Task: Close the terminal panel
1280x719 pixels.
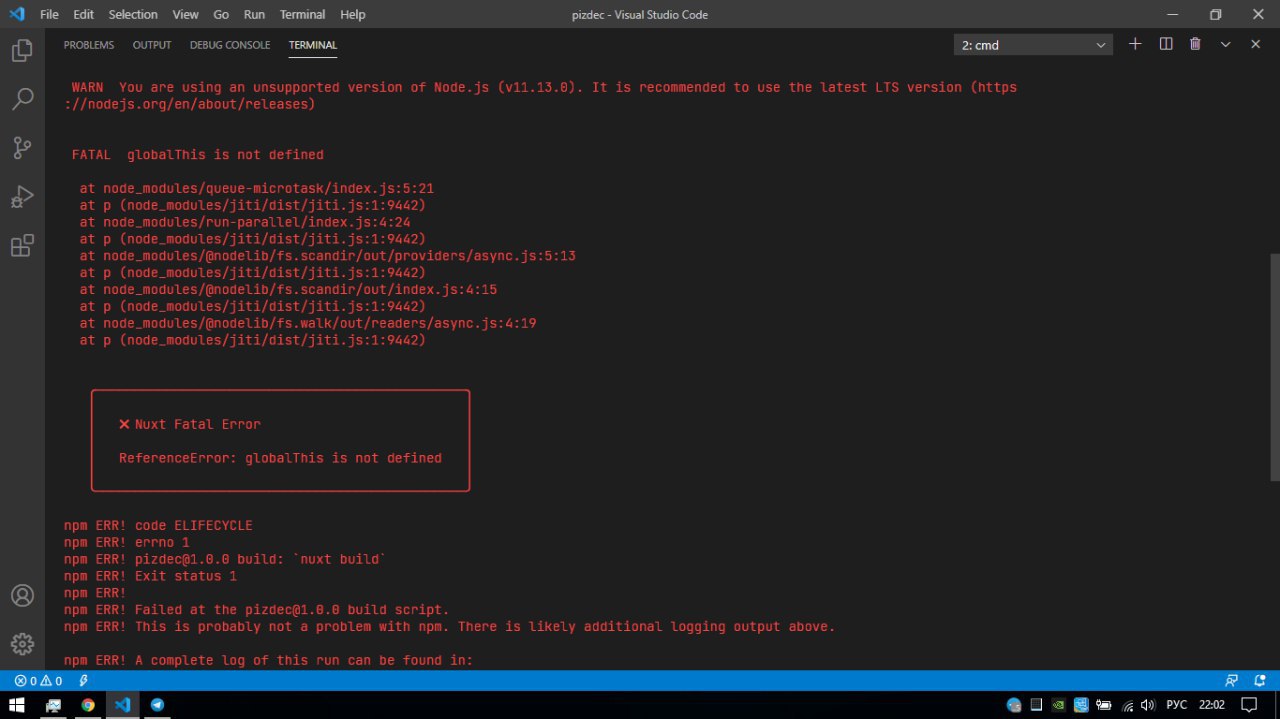Action: tap(1255, 44)
